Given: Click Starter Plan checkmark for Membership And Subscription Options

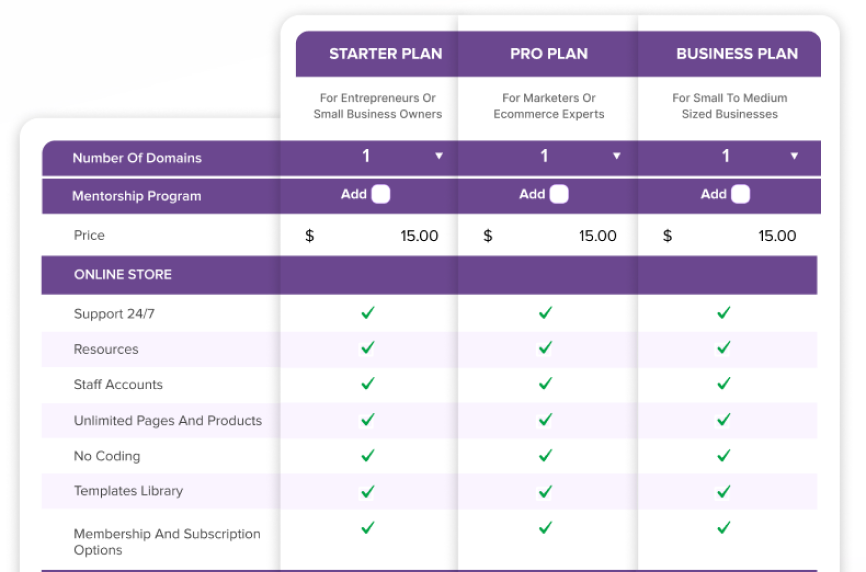Looking at the screenshot, I should (x=368, y=528).
